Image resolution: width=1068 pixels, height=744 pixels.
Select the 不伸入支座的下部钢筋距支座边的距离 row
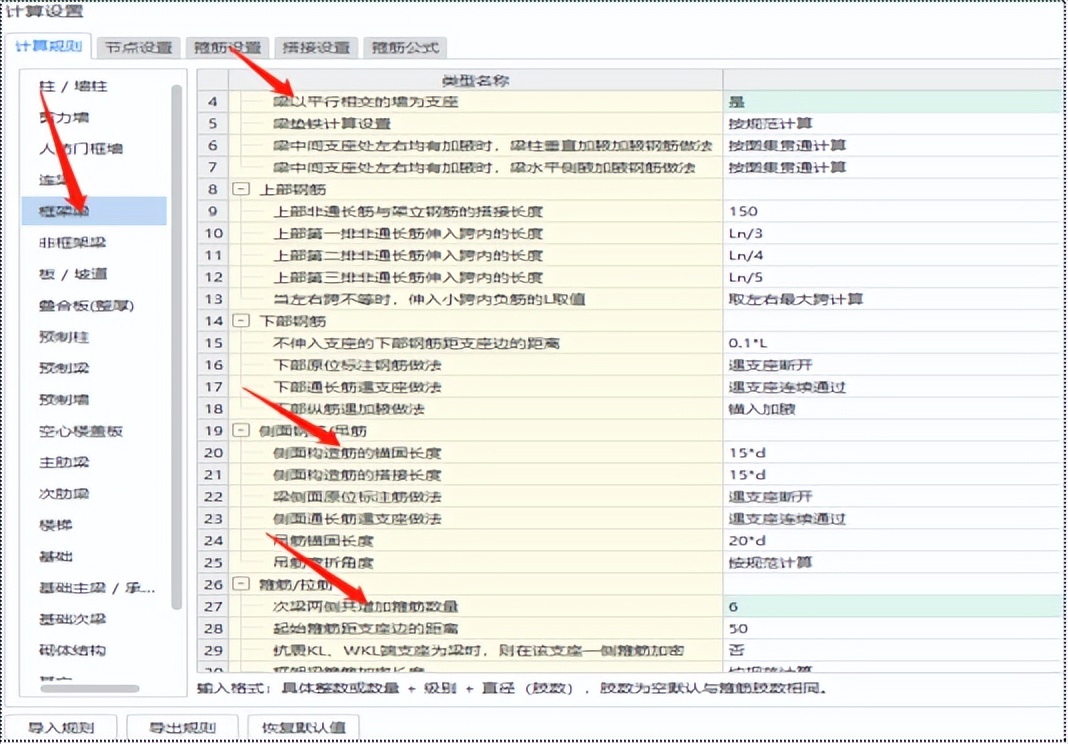[x=415, y=343]
